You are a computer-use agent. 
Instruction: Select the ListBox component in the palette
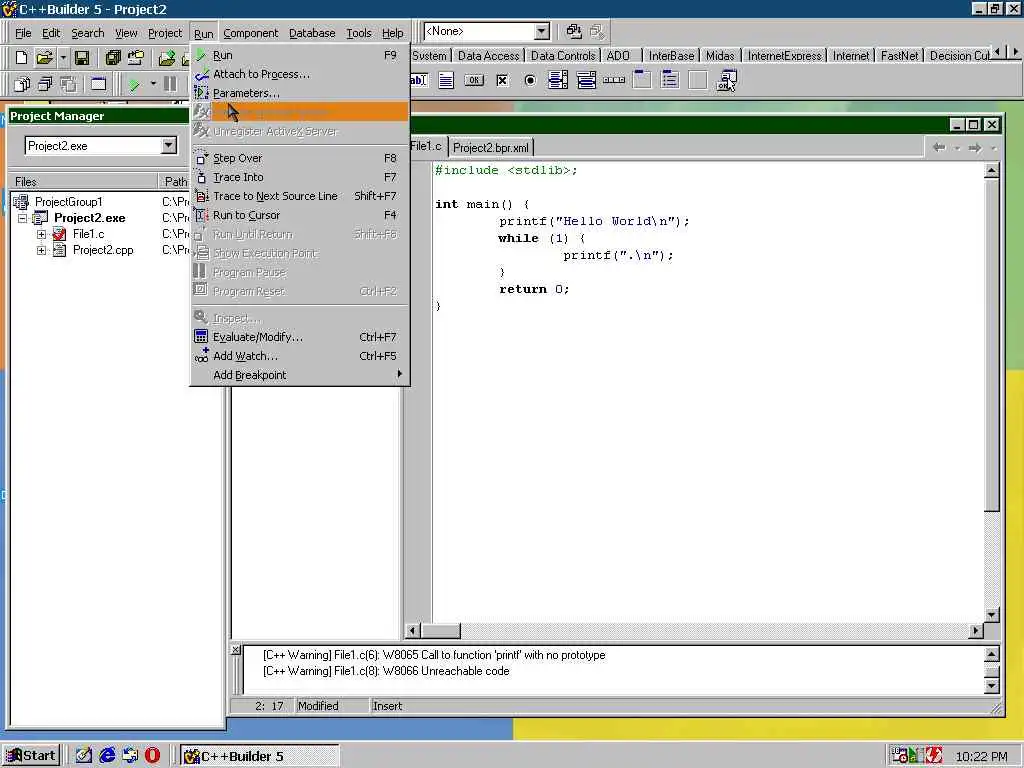[558, 80]
